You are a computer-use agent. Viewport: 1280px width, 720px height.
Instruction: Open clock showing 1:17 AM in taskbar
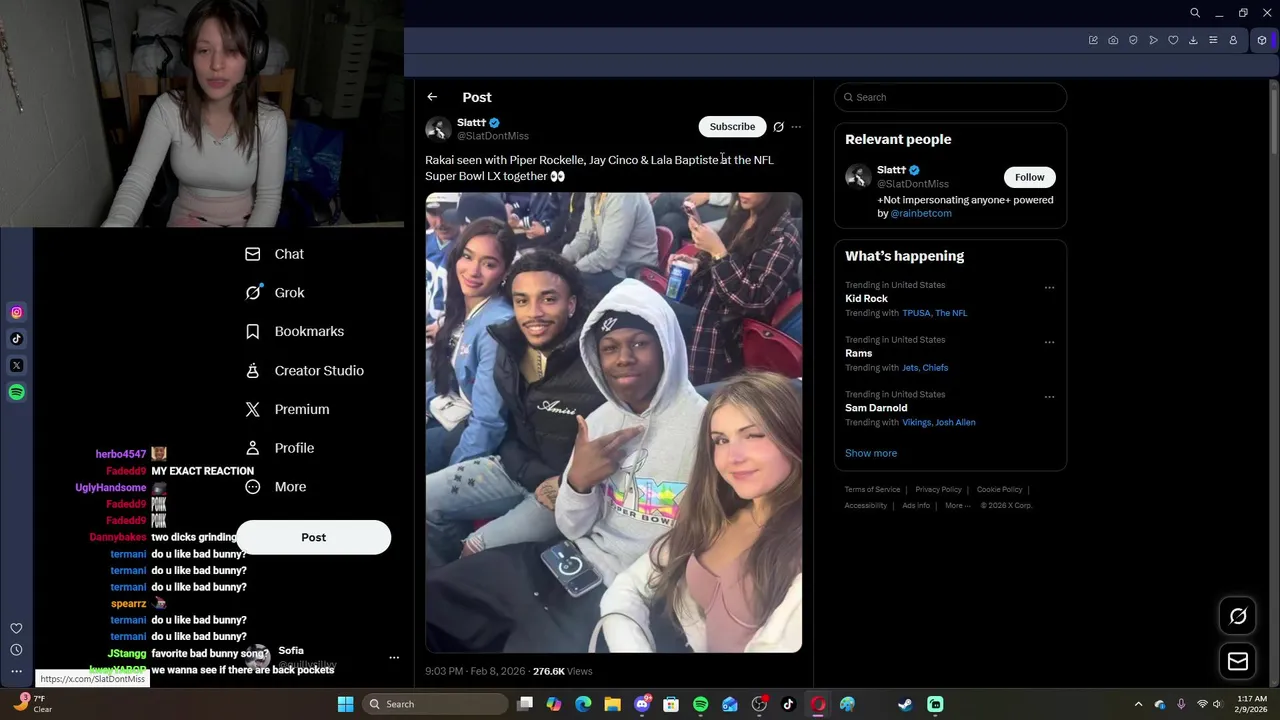(x=1252, y=704)
